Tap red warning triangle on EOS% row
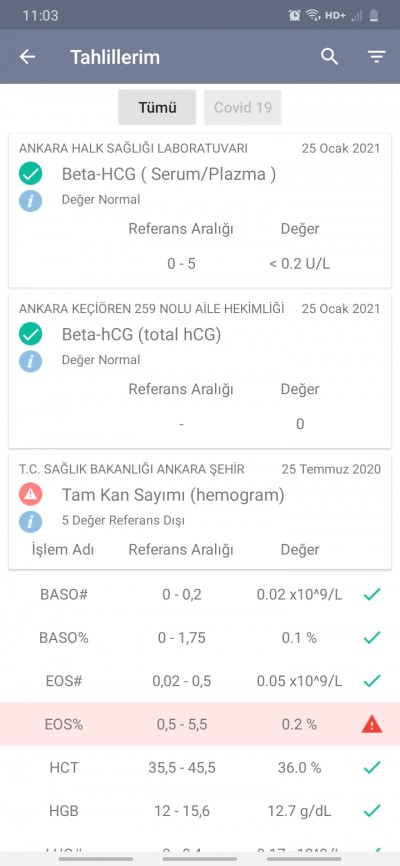This screenshot has width=400, height=866. click(x=372, y=724)
